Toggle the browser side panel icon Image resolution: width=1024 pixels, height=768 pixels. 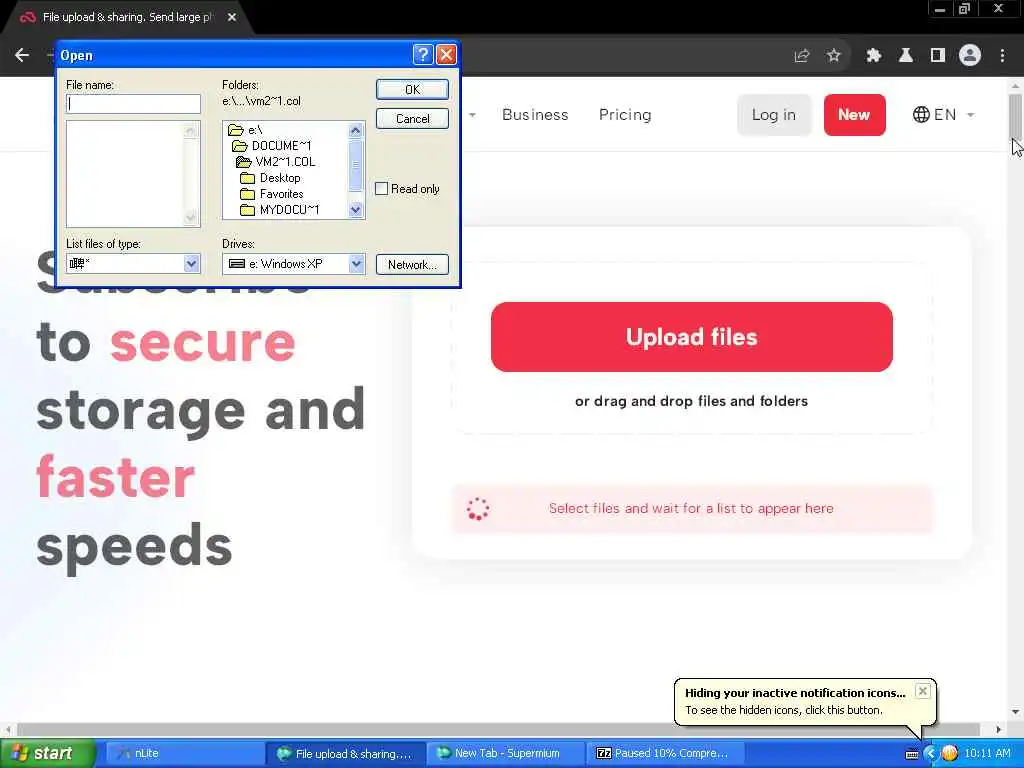pyautogui.click(x=938, y=56)
